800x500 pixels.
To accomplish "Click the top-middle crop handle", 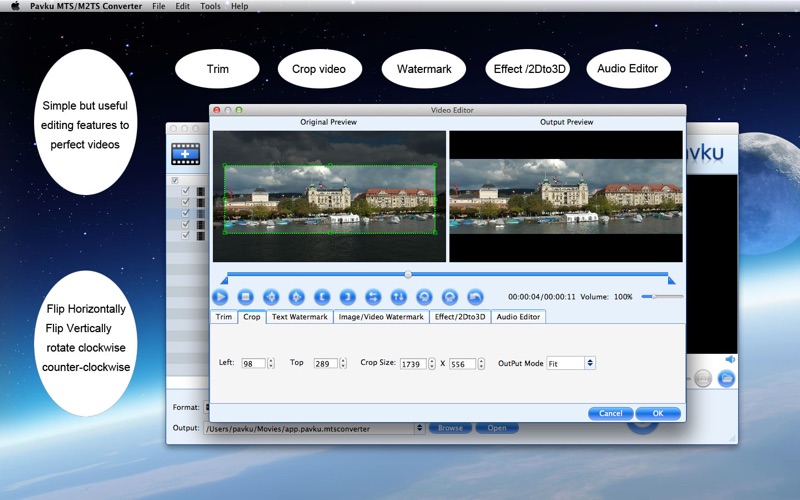I will coord(330,165).
